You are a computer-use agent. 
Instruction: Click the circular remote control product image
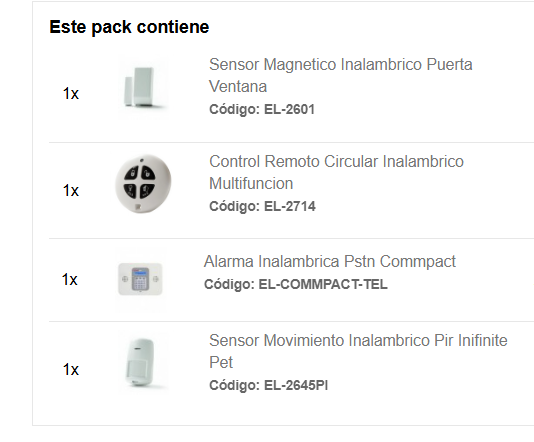[x=143, y=184]
